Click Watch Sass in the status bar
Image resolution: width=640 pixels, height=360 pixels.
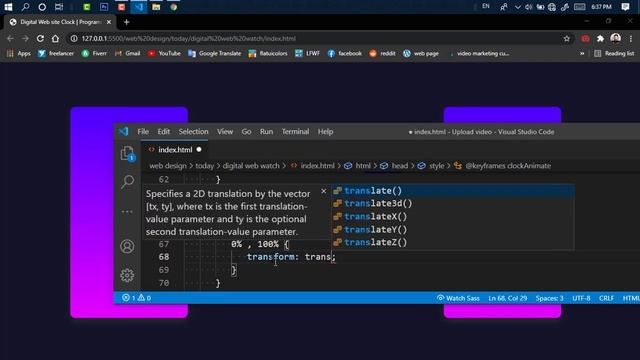(x=458, y=298)
